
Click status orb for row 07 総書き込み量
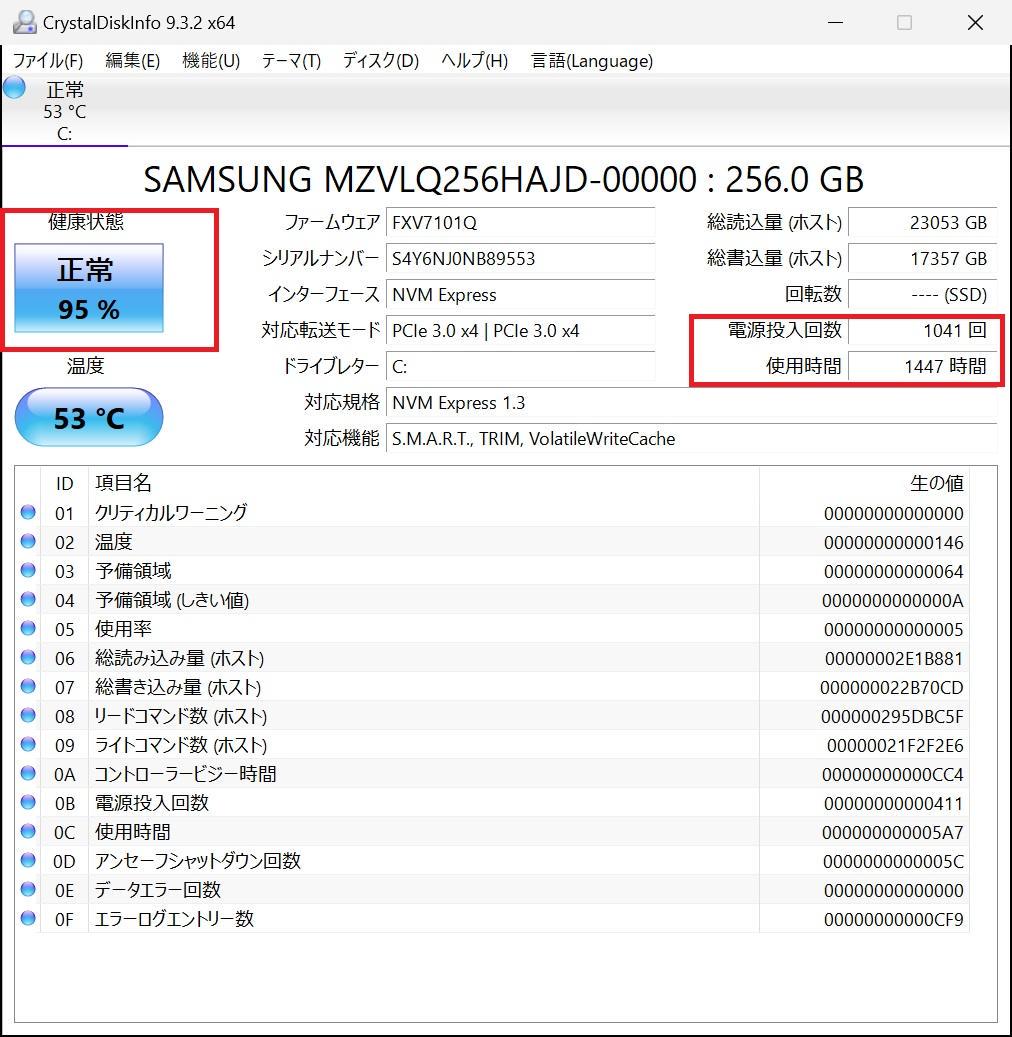(28, 686)
